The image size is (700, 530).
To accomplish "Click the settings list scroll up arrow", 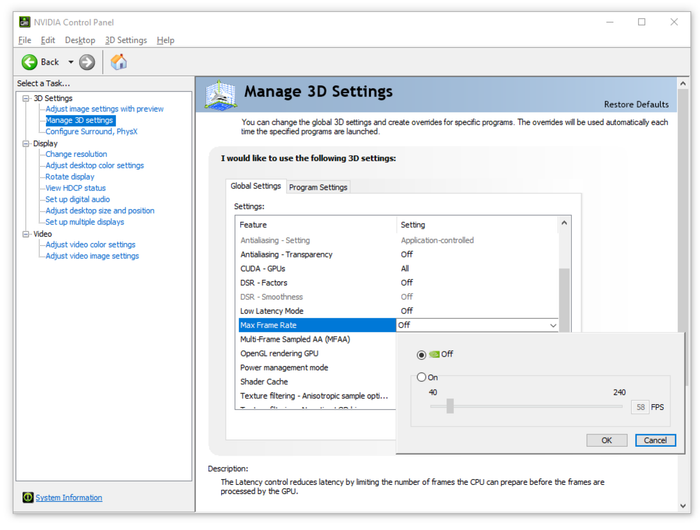I will click(564, 223).
